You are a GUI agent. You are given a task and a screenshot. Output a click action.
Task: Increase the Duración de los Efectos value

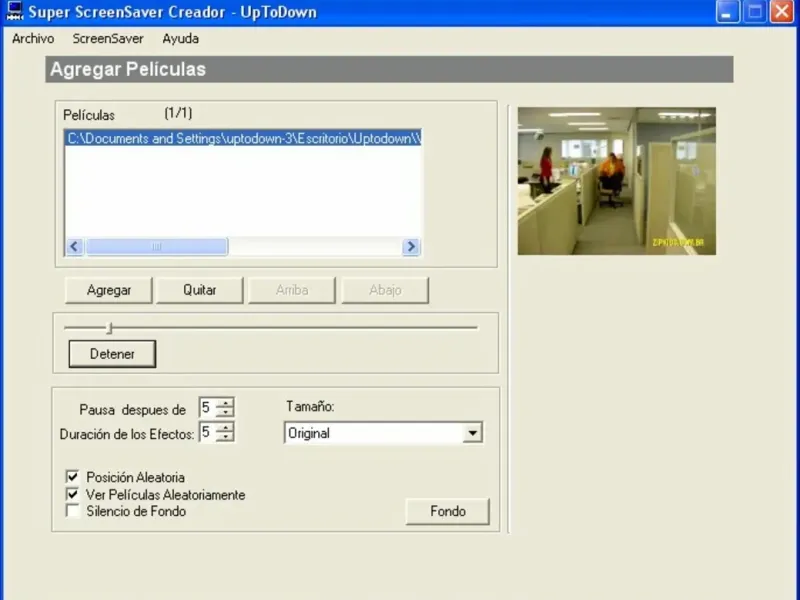pyautogui.click(x=225, y=428)
